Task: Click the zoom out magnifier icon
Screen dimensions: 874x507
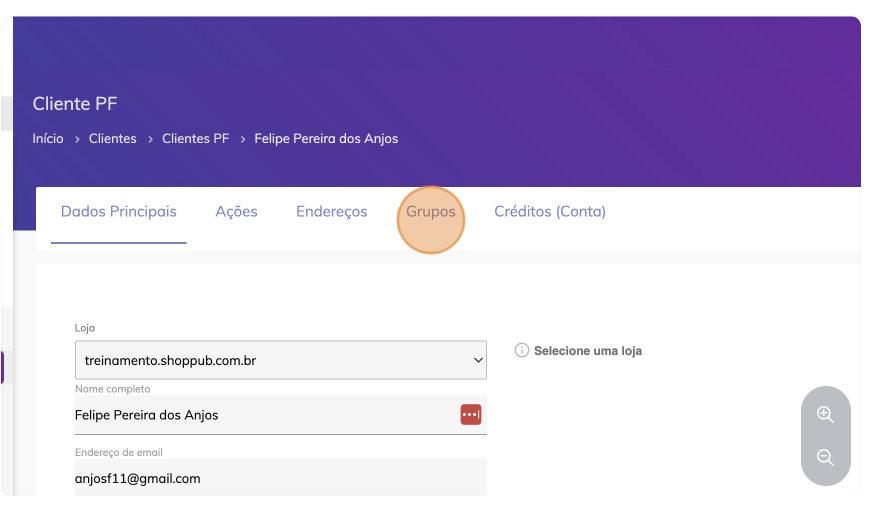Action: (825, 457)
